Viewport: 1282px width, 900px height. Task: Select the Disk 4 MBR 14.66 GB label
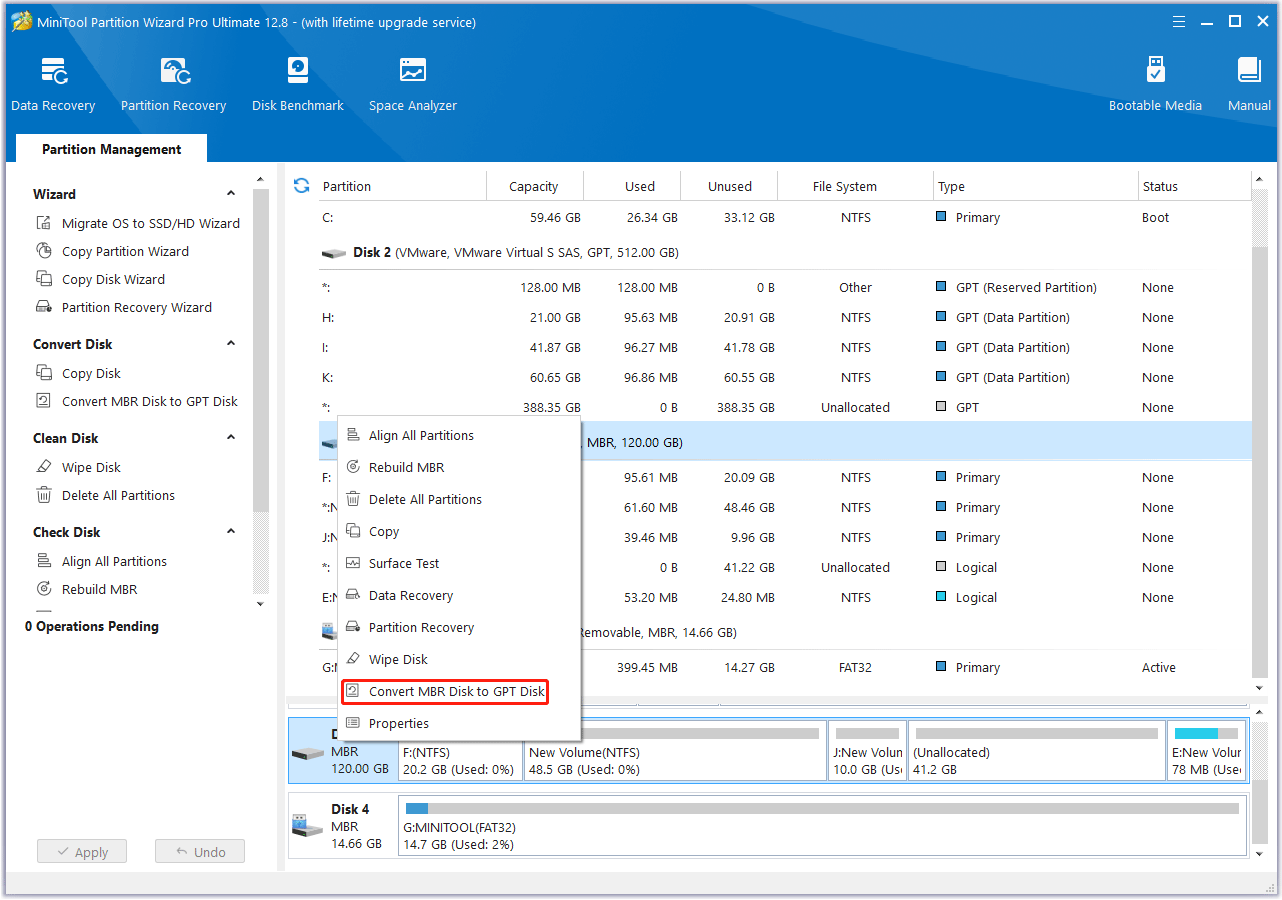(x=357, y=826)
